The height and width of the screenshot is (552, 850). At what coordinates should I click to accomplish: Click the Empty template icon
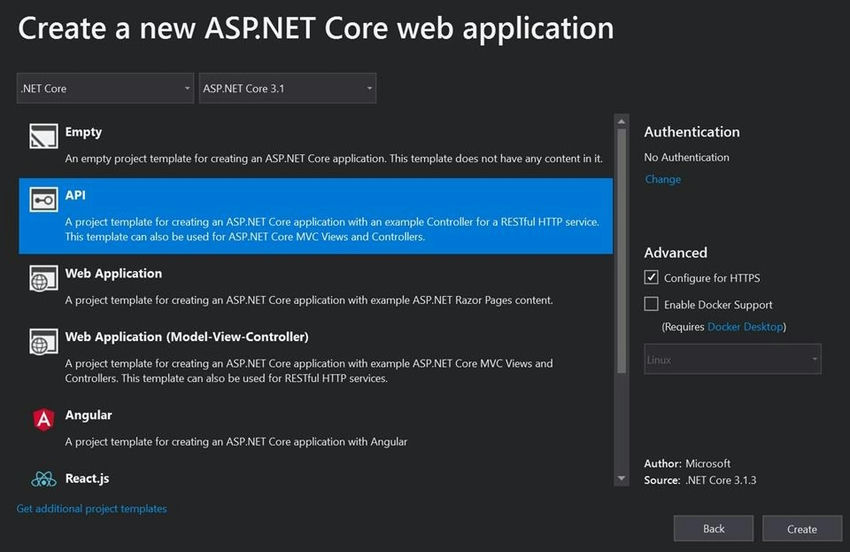click(x=43, y=136)
